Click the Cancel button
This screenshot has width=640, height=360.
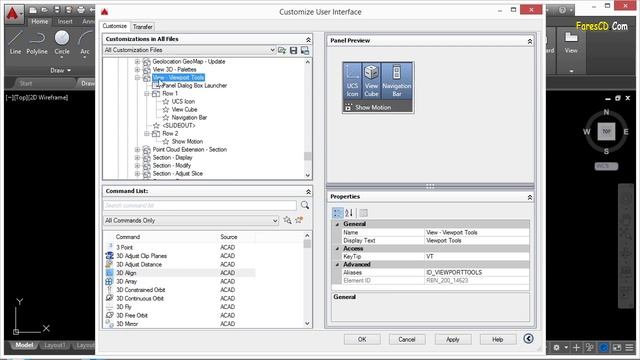407,339
